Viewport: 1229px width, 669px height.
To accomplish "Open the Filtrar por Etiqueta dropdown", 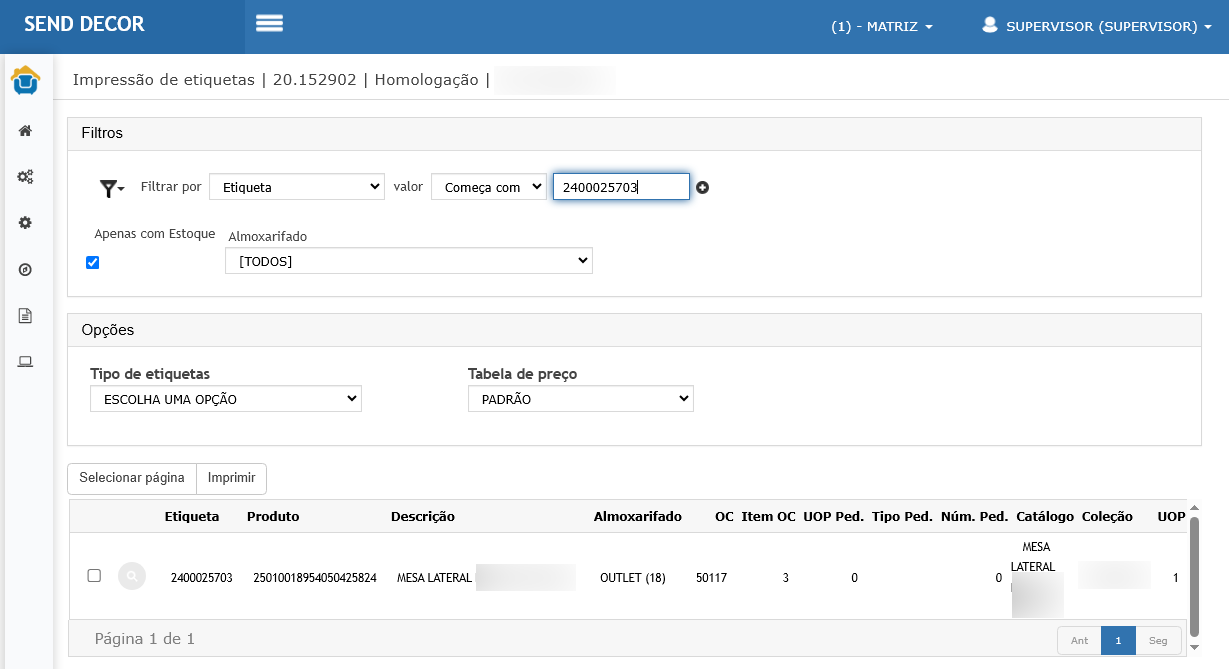I will tap(297, 187).
